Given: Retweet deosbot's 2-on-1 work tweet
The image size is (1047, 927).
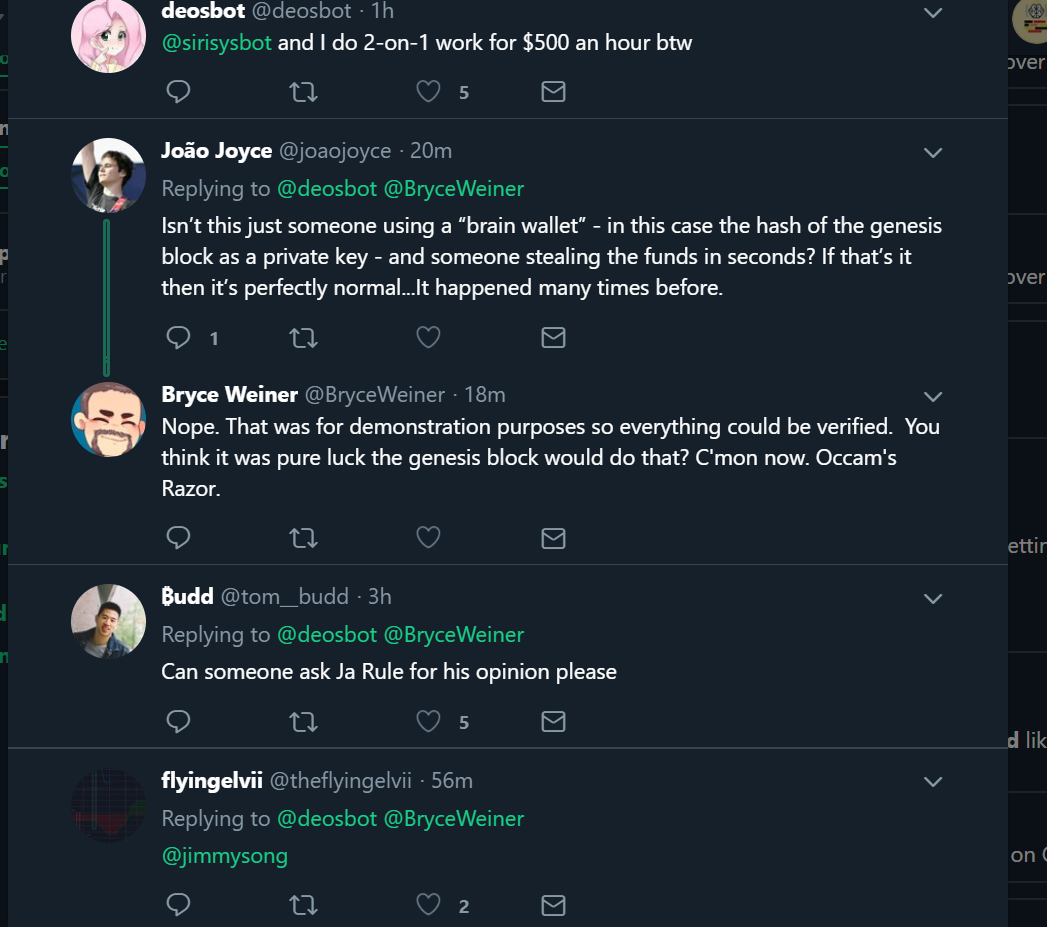Looking at the screenshot, I should tap(303, 92).
